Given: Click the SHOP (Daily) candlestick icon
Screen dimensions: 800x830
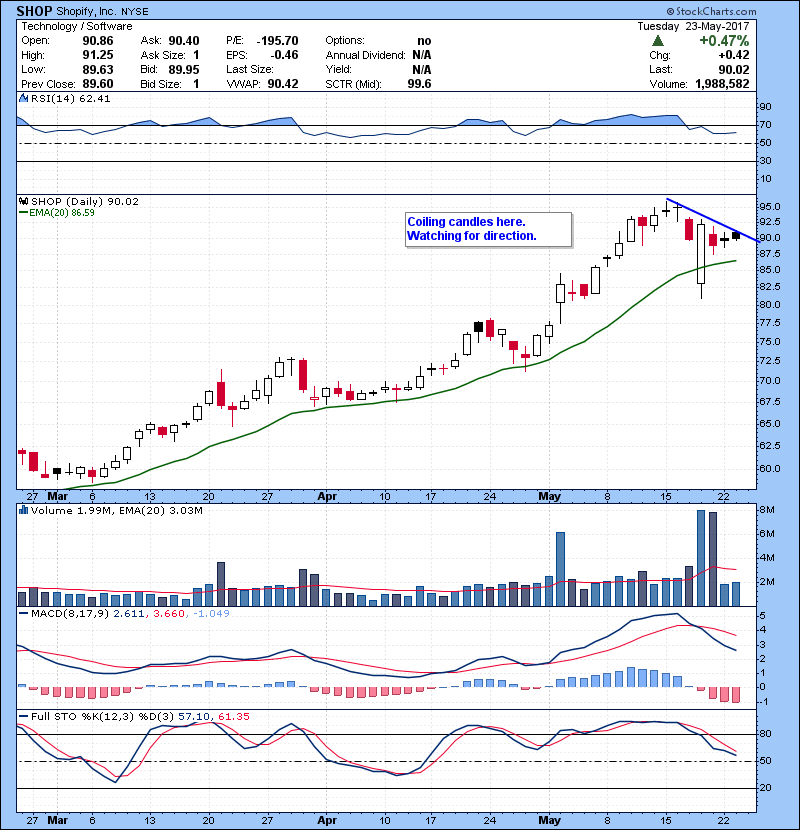Looking at the screenshot, I should tap(23, 201).
